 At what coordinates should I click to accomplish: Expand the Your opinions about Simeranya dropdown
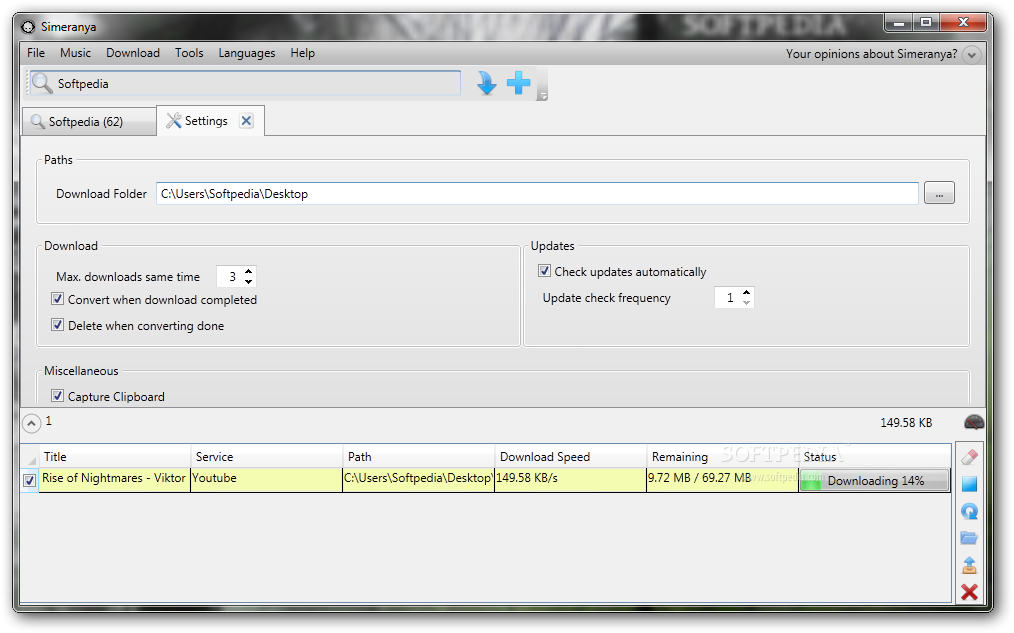pos(971,55)
